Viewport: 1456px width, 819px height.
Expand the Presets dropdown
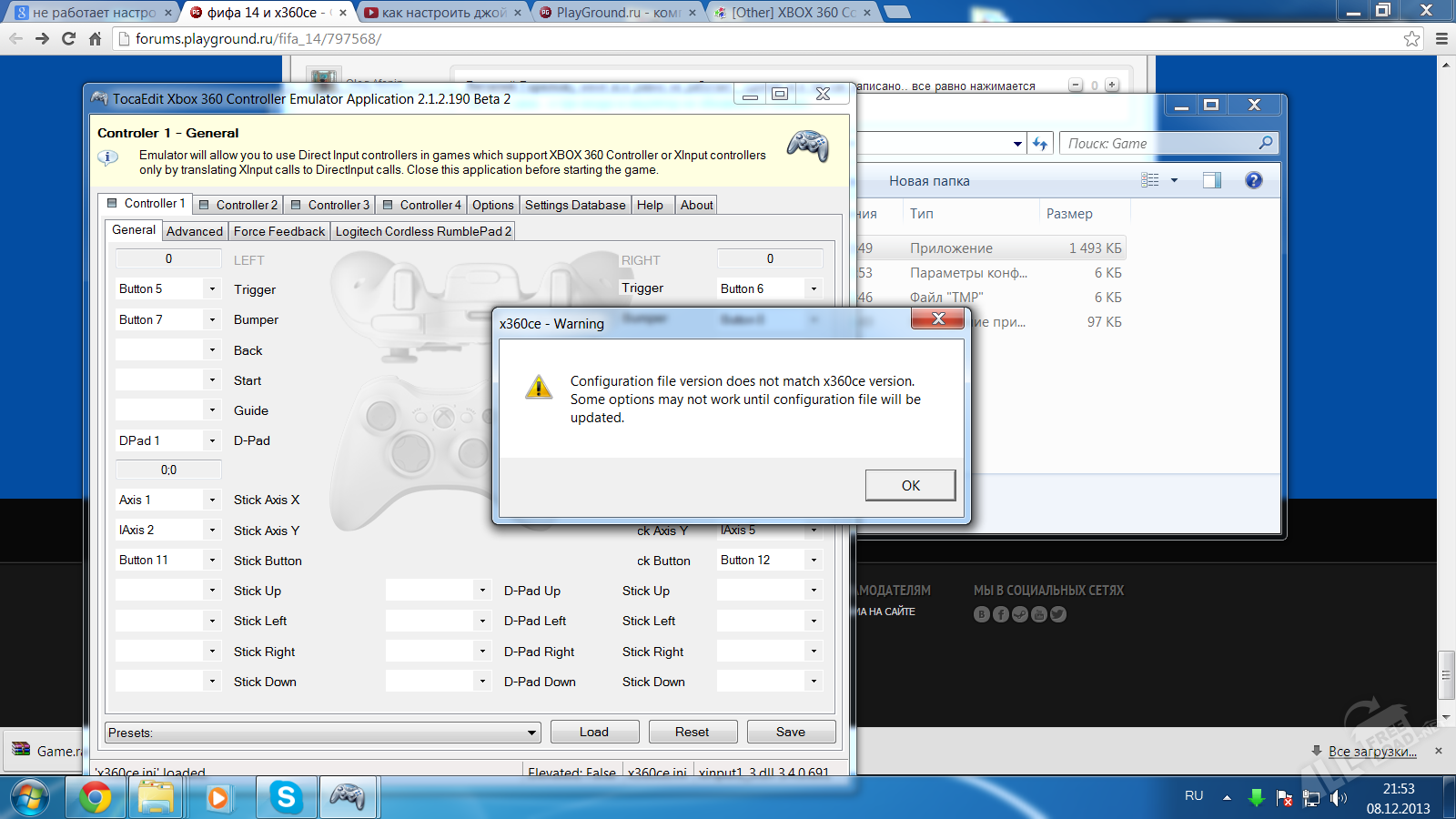(531, 733)
